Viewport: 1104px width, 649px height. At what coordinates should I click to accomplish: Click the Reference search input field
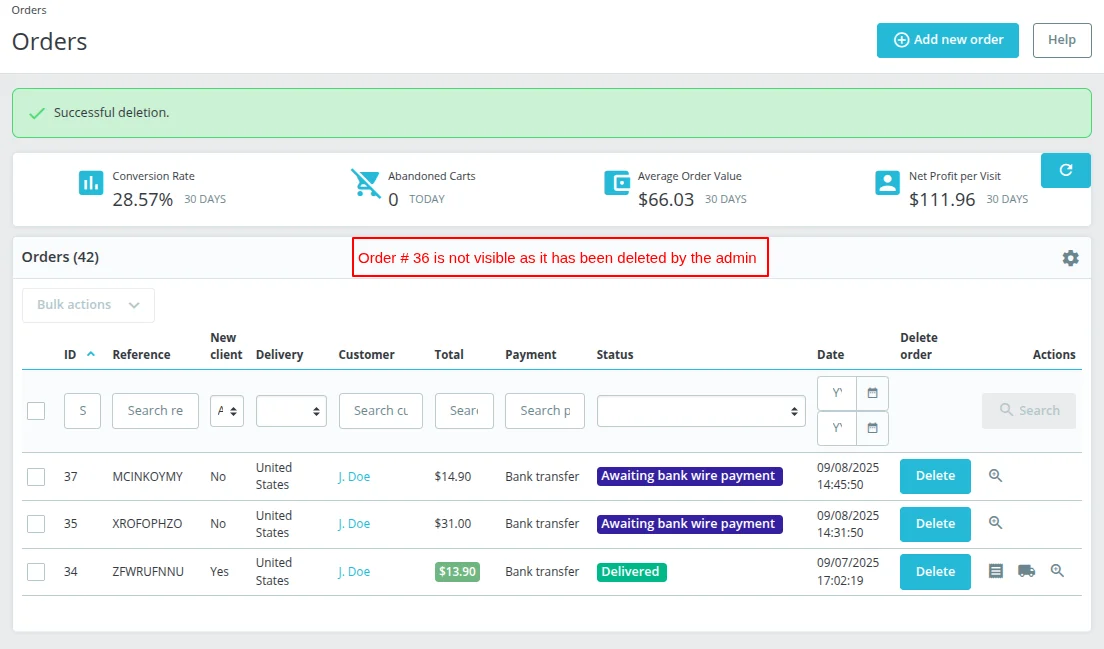coord(155,411)
